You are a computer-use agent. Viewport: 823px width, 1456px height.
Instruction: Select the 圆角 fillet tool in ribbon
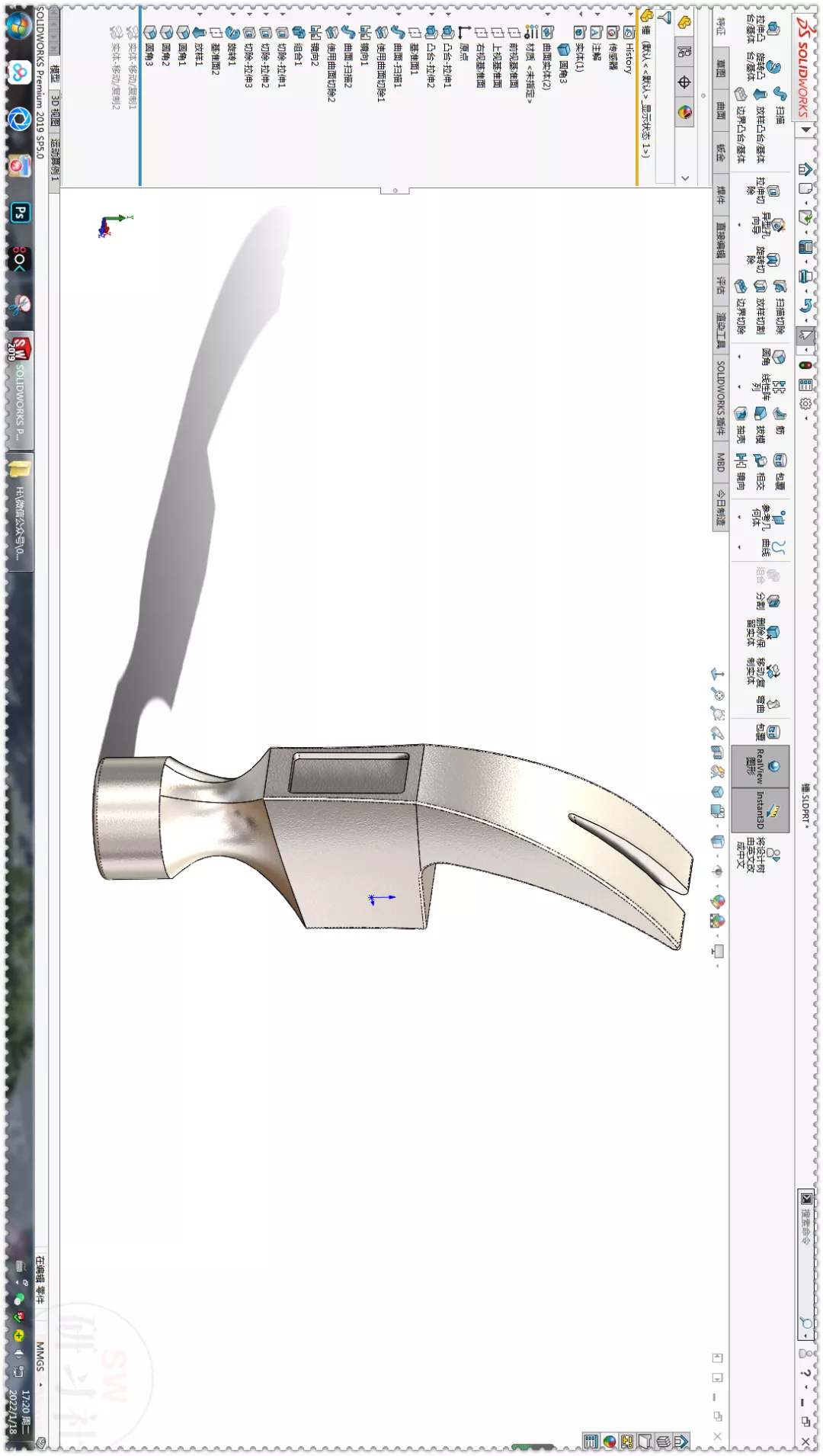(773, 357)
